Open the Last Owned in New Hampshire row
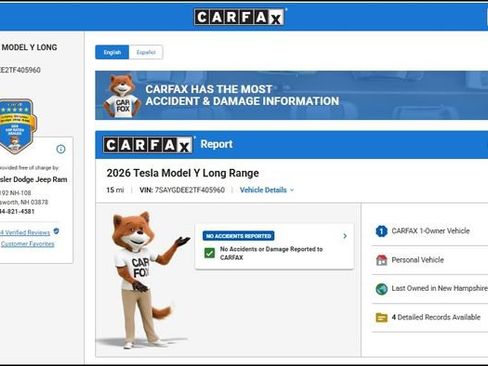The image size is (488, 366). [x=430, y=289]
